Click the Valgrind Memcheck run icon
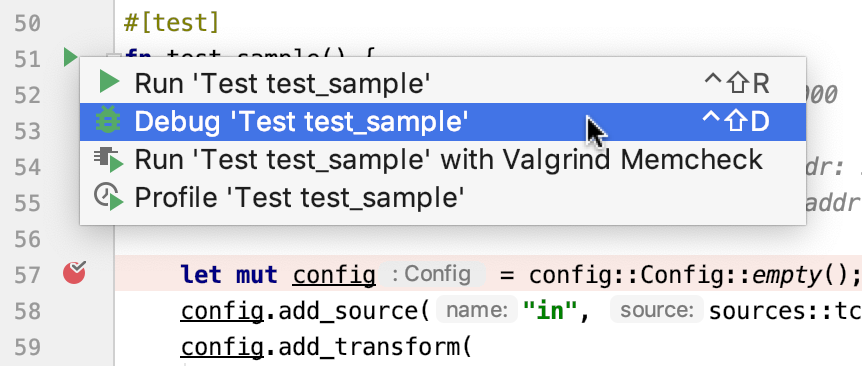This screenshot has width=862, height=366. [x=108, y=159]
